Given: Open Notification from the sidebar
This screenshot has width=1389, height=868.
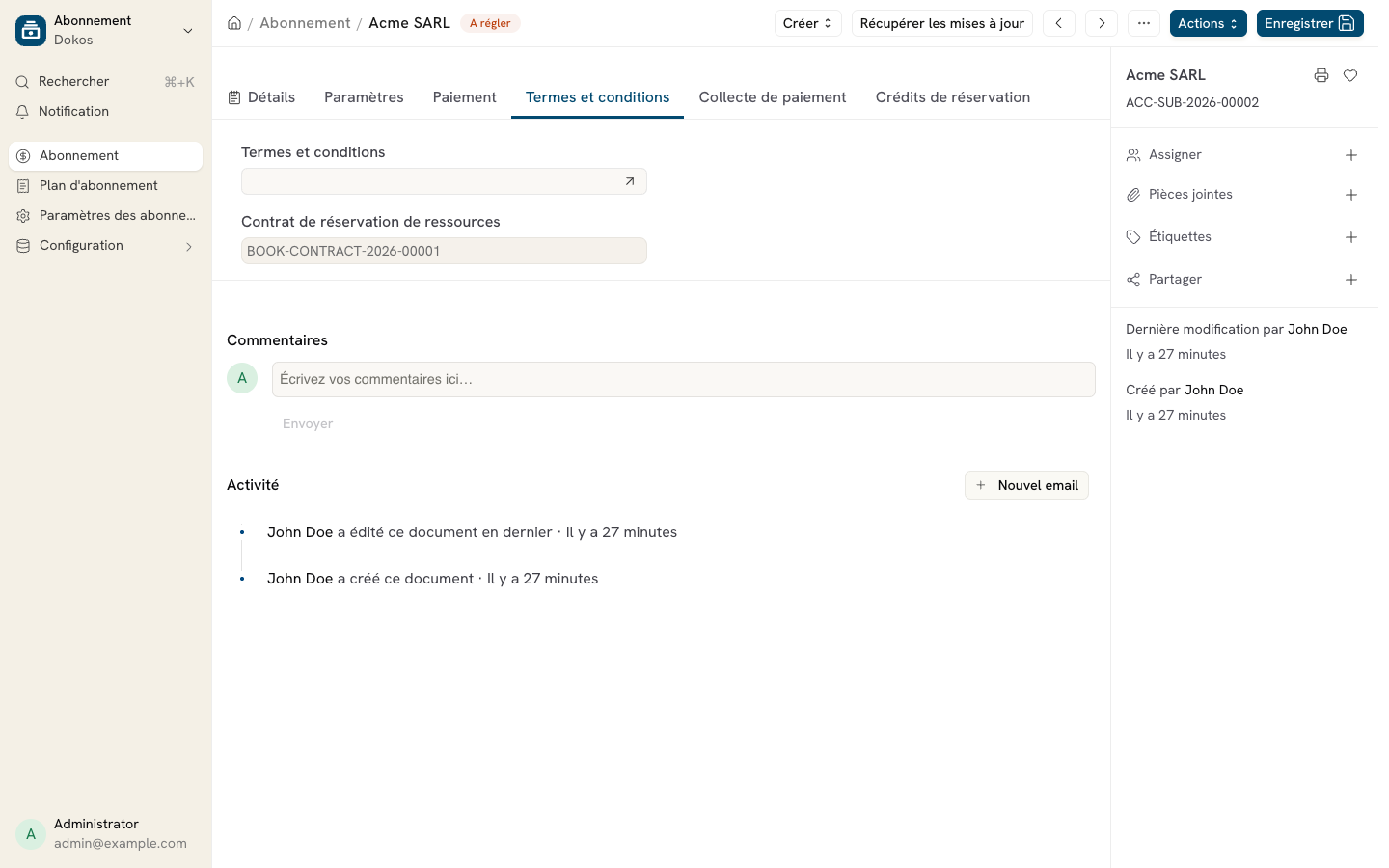Looking at the screenshot, I should click(x=106, y=112).
